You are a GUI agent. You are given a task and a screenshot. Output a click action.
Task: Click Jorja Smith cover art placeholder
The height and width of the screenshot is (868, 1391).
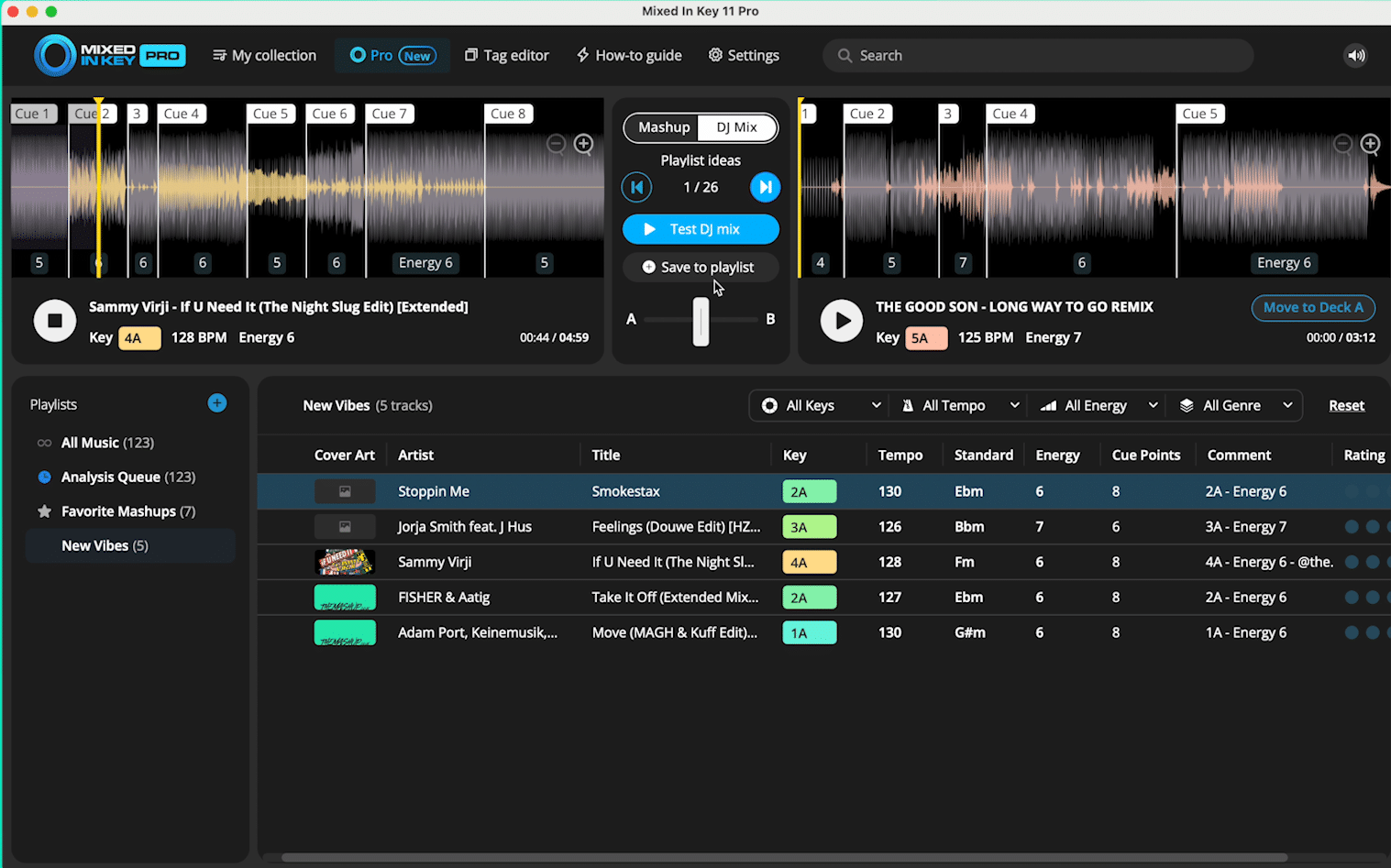pos(345,527)
